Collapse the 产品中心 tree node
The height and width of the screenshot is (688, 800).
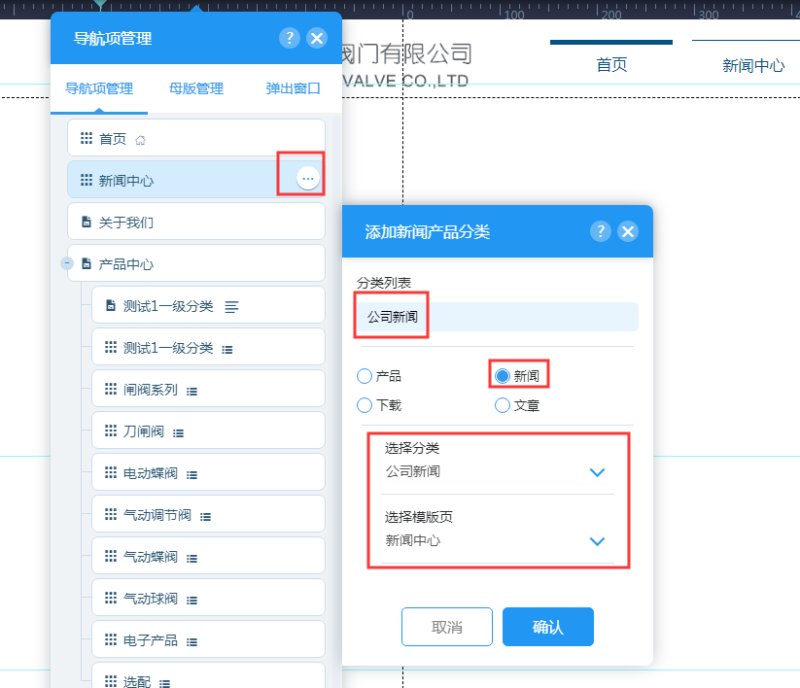(67, 263)
